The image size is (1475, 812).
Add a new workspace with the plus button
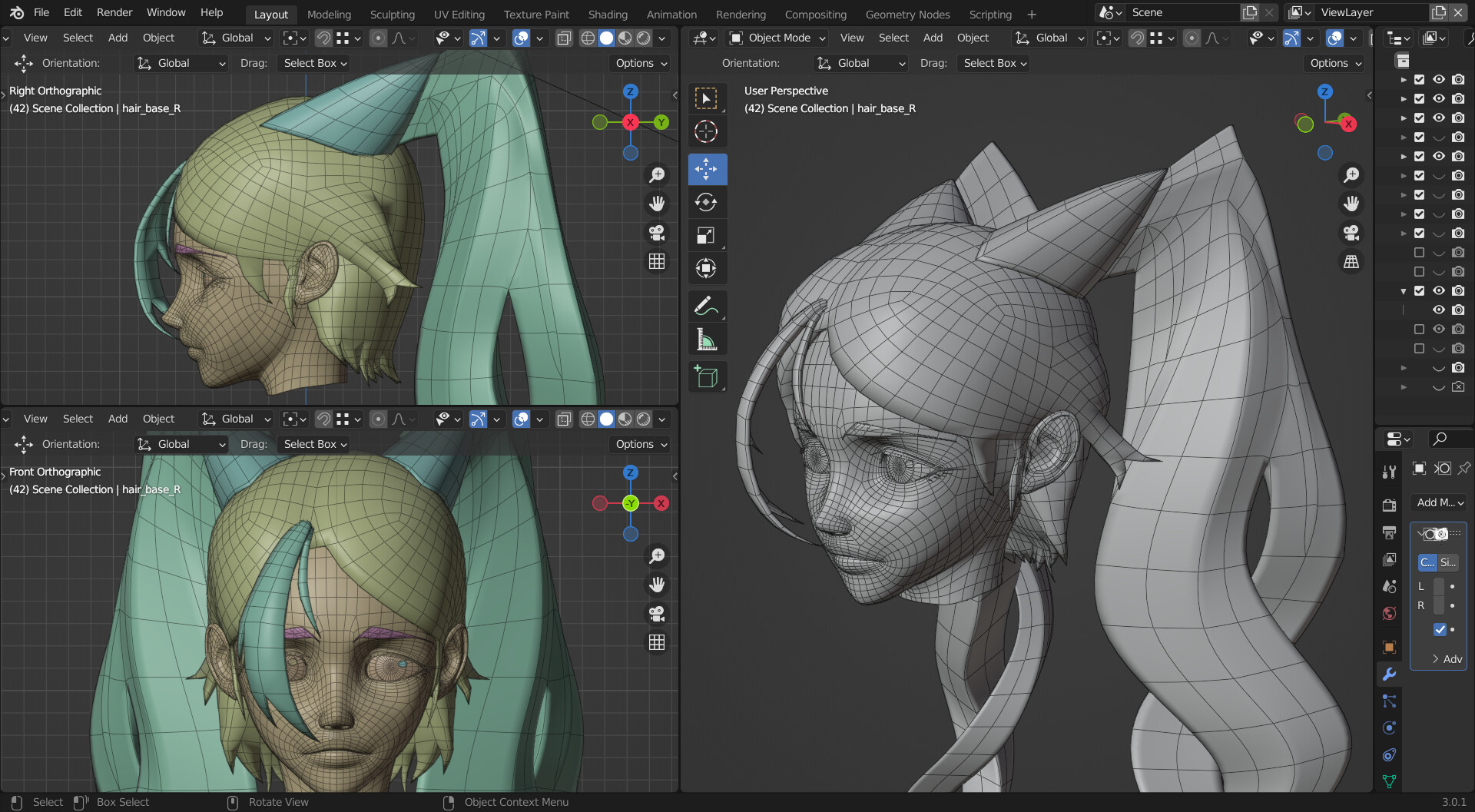(x=1032, y=14)
